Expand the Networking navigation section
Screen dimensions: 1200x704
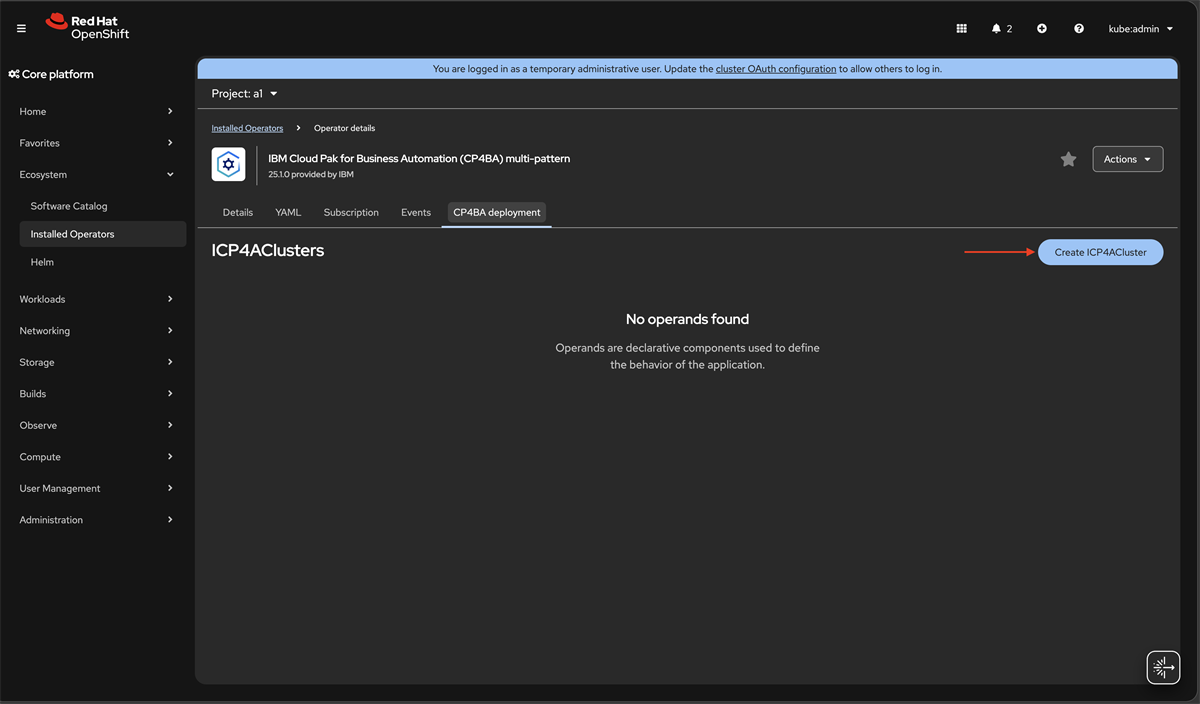96,330
